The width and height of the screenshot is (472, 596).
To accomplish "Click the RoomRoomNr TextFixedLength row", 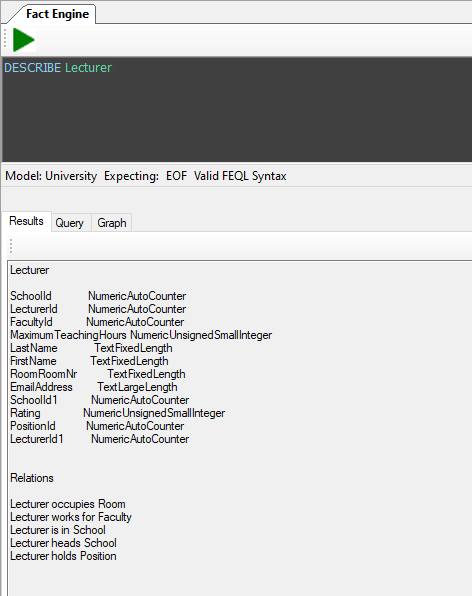I will tap(98, 374).
